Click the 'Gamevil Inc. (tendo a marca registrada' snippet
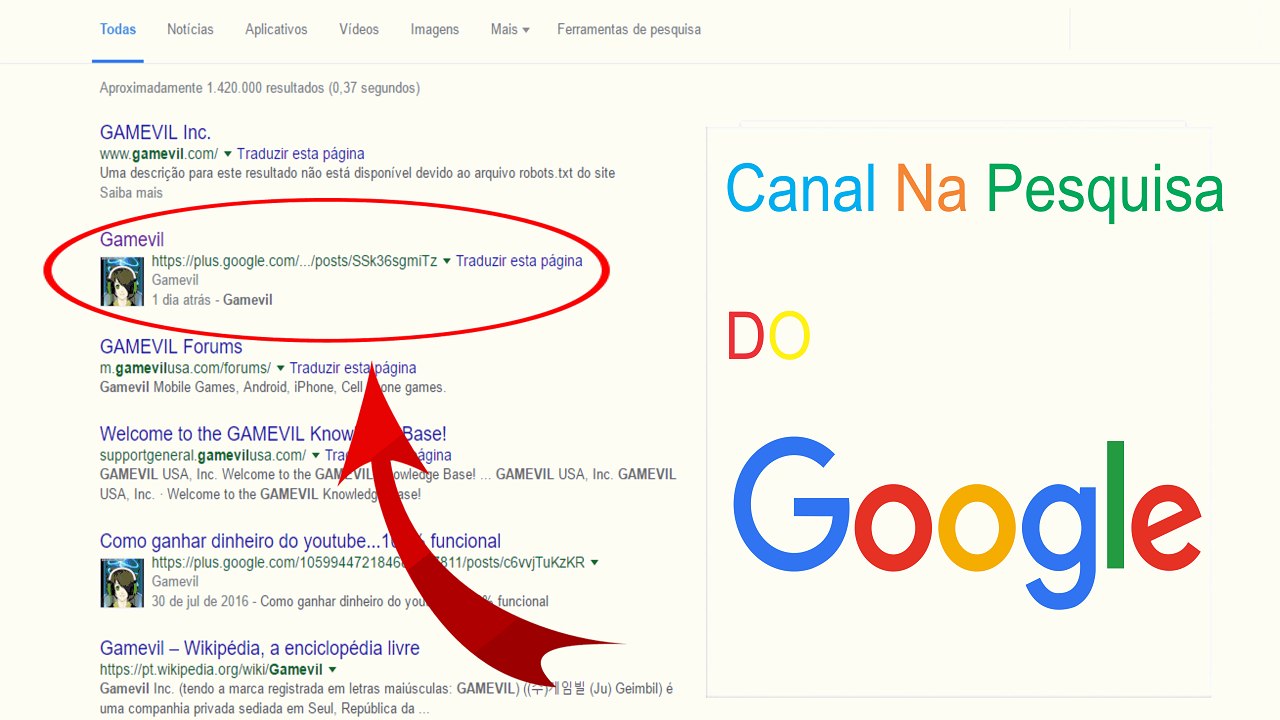 click(x=387, y=699)
